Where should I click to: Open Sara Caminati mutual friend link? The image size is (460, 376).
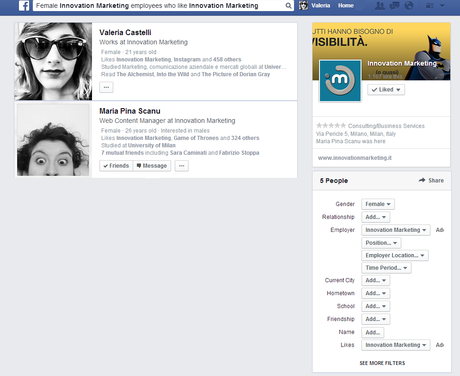(x=188, y=153)
